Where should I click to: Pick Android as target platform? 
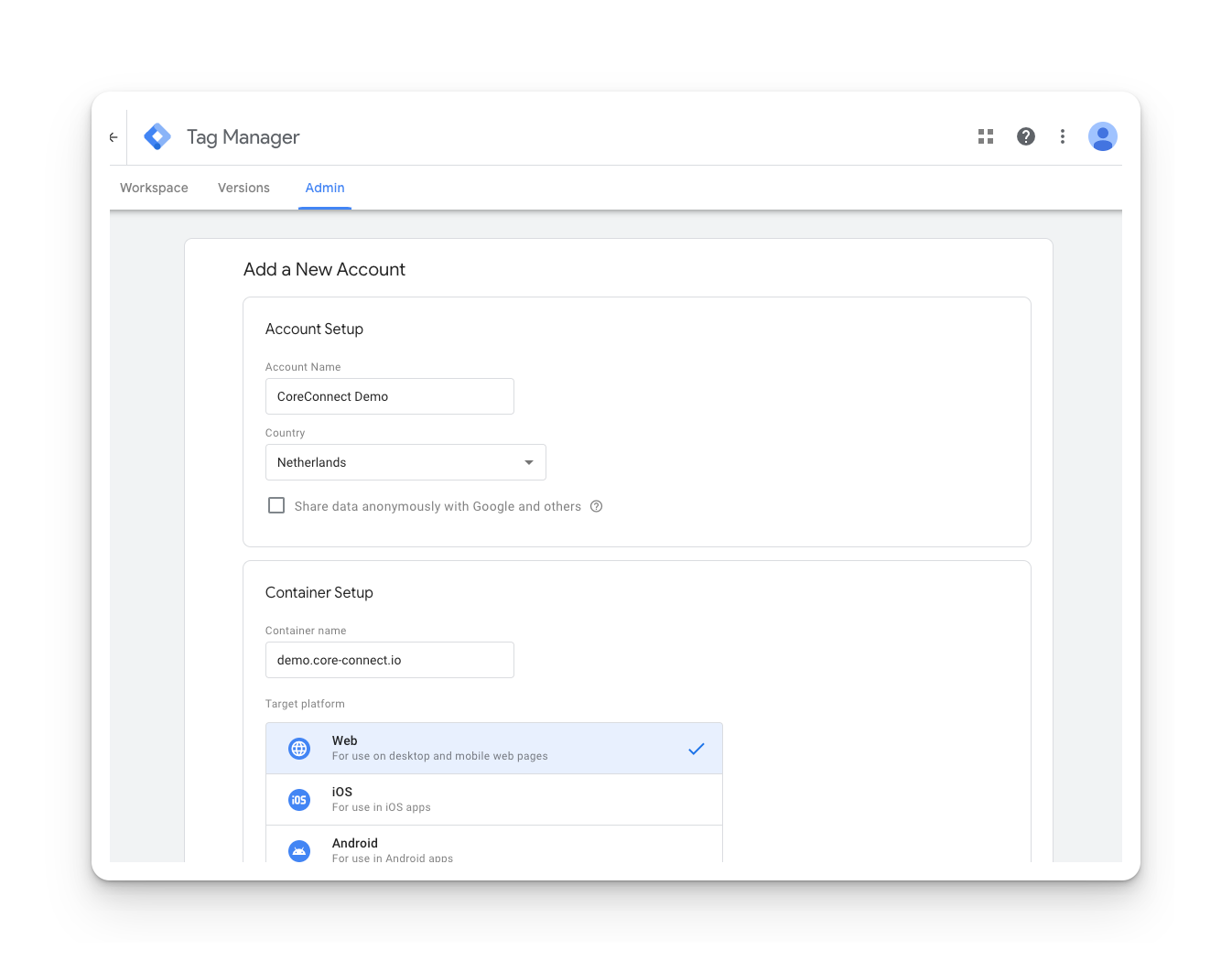click(494, 849)
